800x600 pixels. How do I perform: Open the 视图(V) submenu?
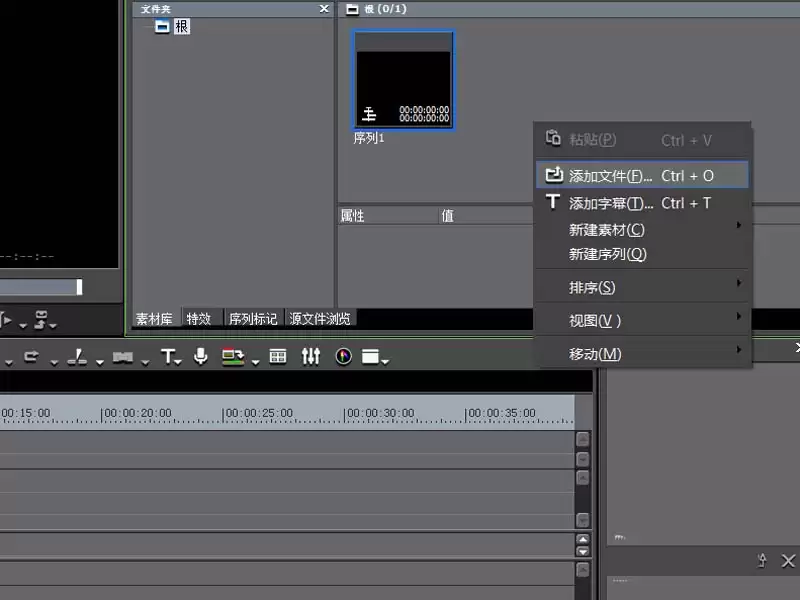tap(642, 320)
